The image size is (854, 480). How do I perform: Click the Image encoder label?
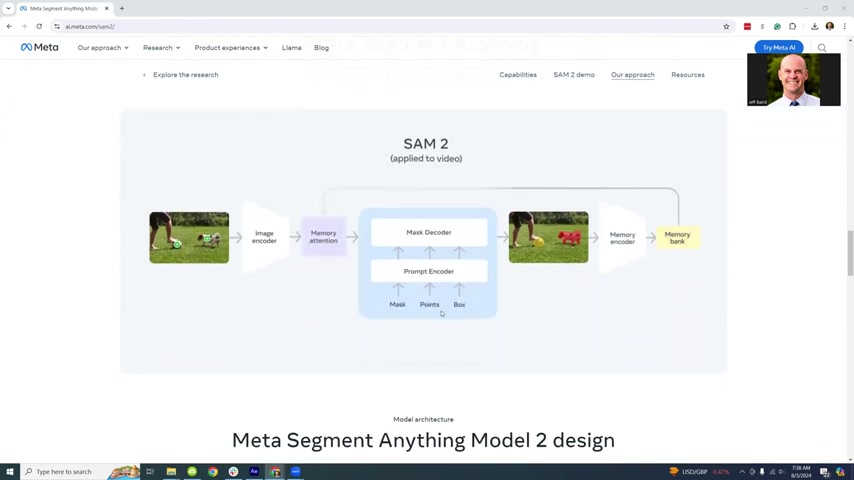[264, 237]
